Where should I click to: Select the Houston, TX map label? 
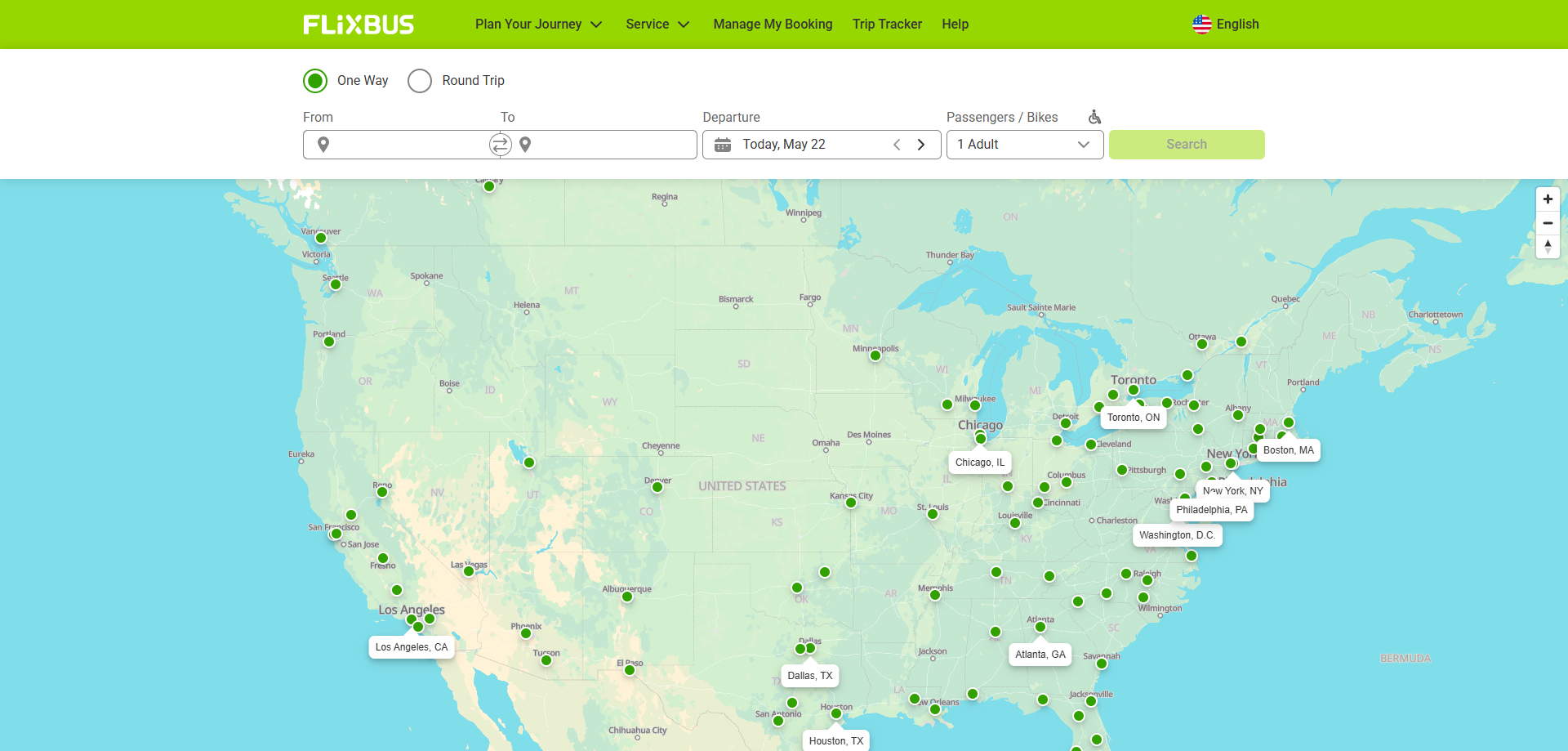(x=836, y=741)
